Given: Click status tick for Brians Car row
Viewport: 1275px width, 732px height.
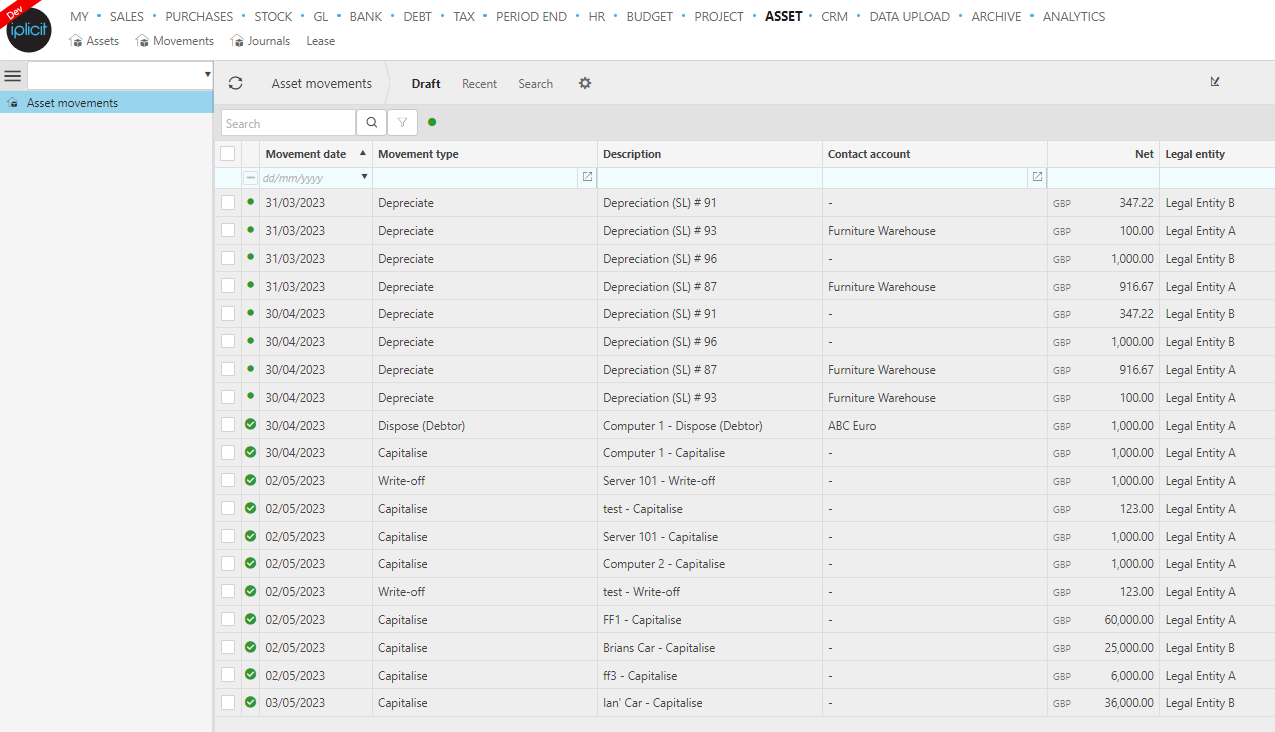Looking at the screenshot, I should pos(250,647).
